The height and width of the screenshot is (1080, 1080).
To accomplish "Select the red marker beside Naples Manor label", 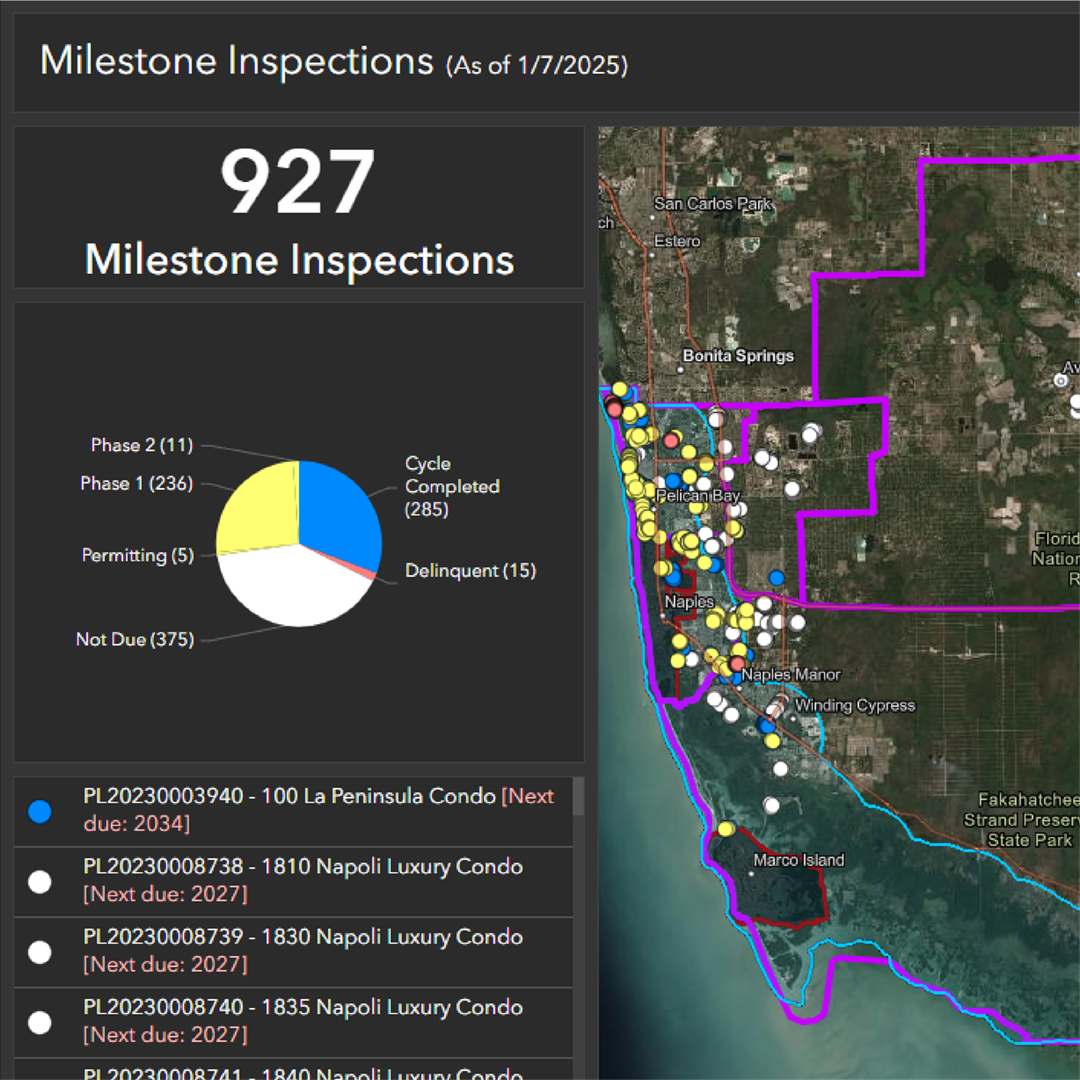I will (x=738, y=664).
